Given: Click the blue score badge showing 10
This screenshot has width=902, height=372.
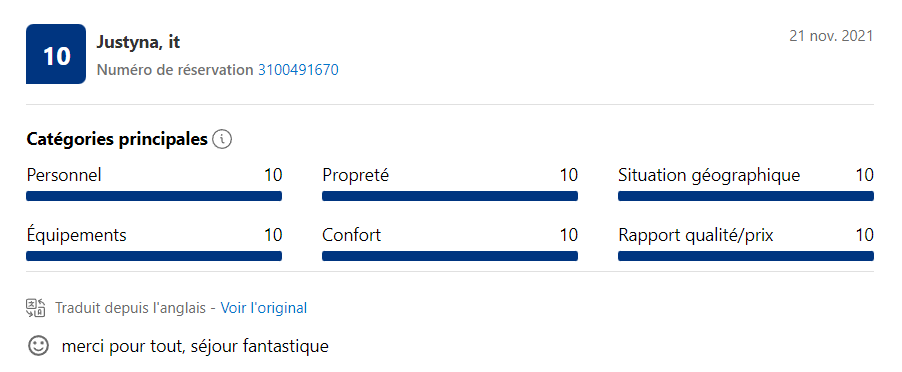Looking at the screenshot, I should [x=56, y=54].
